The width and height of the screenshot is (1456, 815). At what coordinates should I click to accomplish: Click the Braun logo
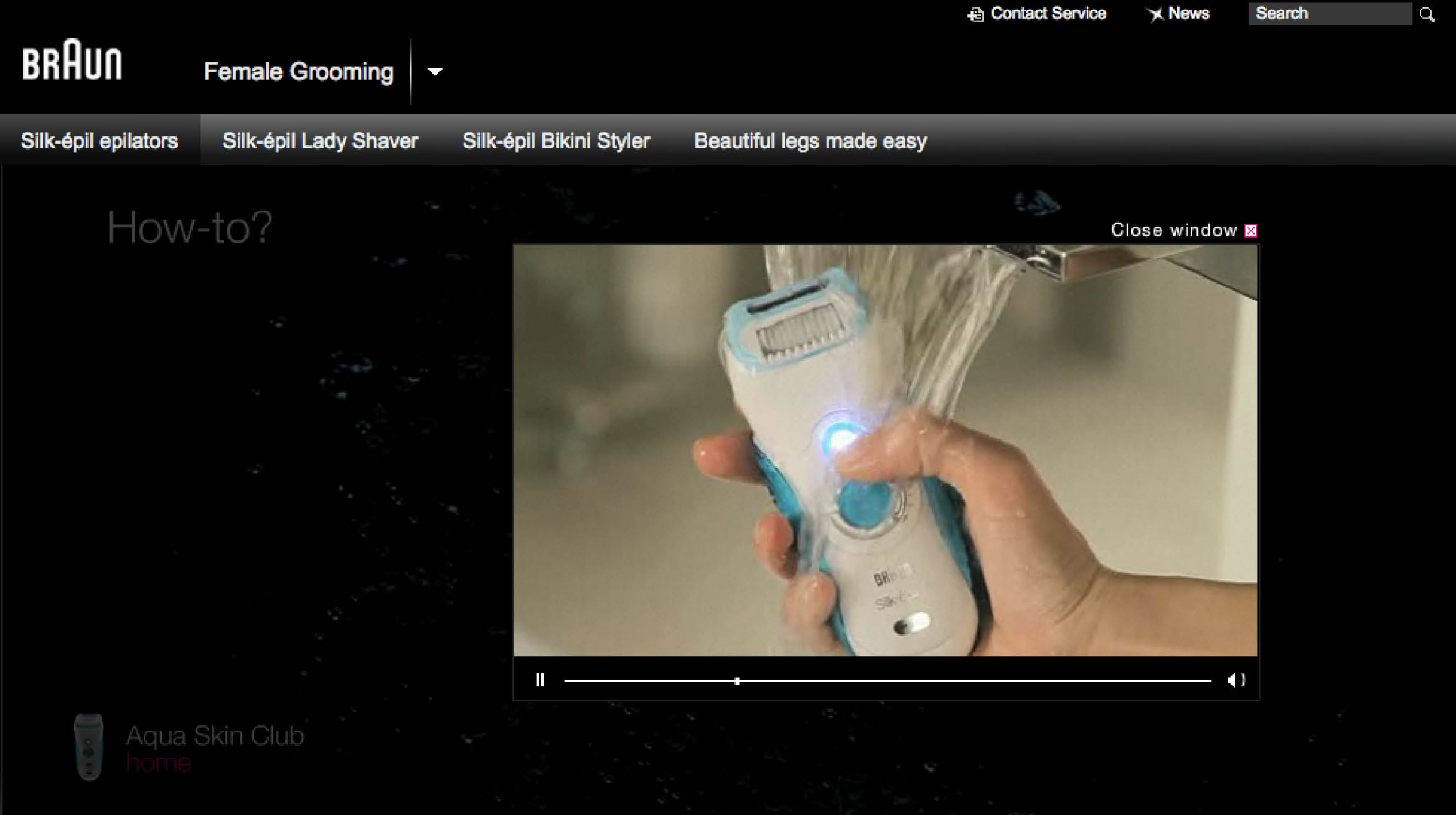point(72,60)
